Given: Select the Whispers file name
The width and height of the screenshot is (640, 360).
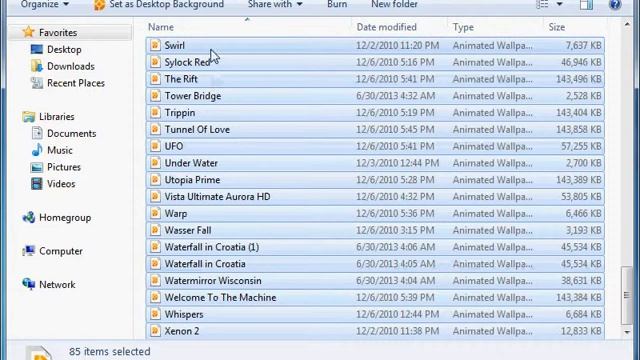Looking at the screenshot, I should (184, 314).
